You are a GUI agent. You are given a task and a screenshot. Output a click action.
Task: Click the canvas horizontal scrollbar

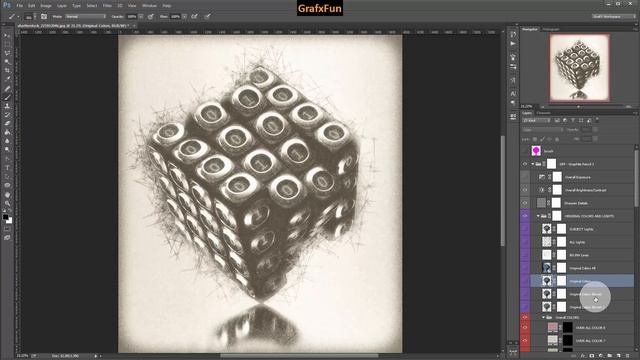click(300, 356)
